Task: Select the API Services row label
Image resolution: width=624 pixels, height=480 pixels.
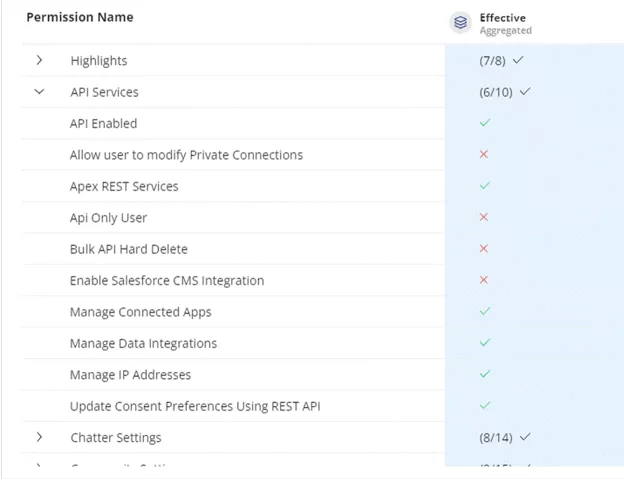Action: pos(104,92)
